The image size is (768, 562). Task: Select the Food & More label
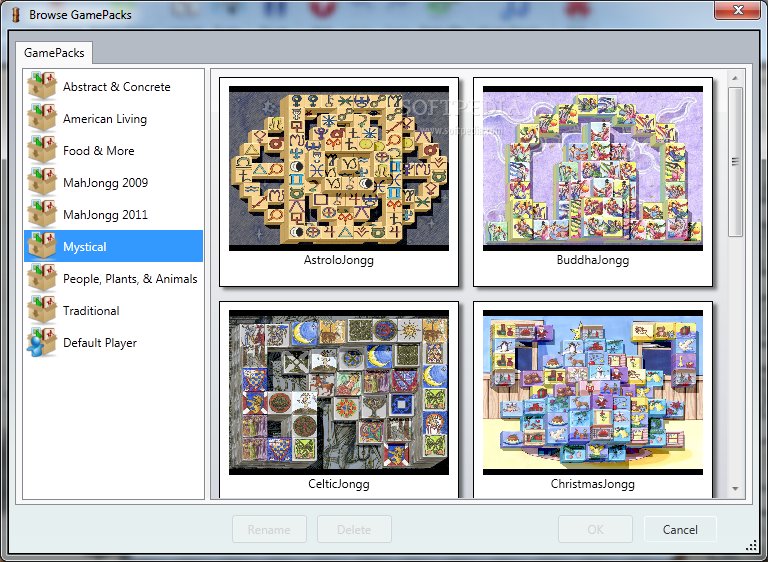click(98, 151)
